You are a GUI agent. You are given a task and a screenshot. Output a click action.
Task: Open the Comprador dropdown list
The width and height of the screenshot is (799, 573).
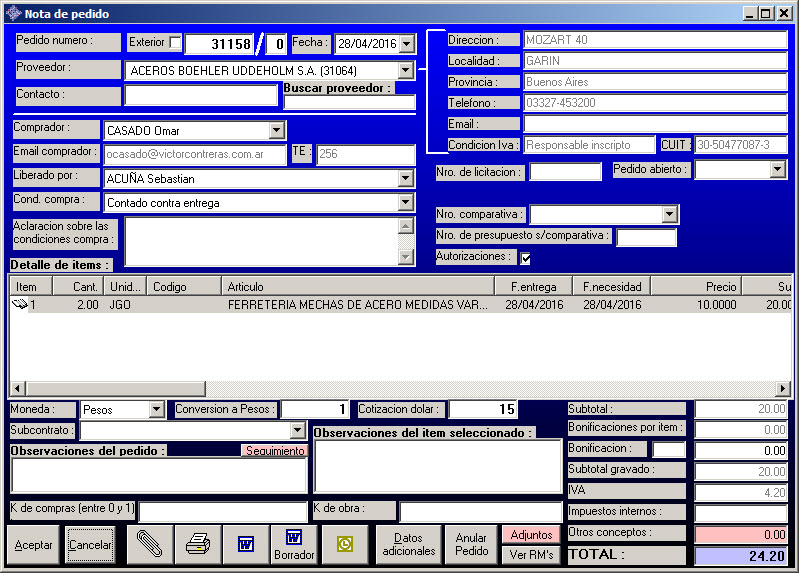point(277,131)
